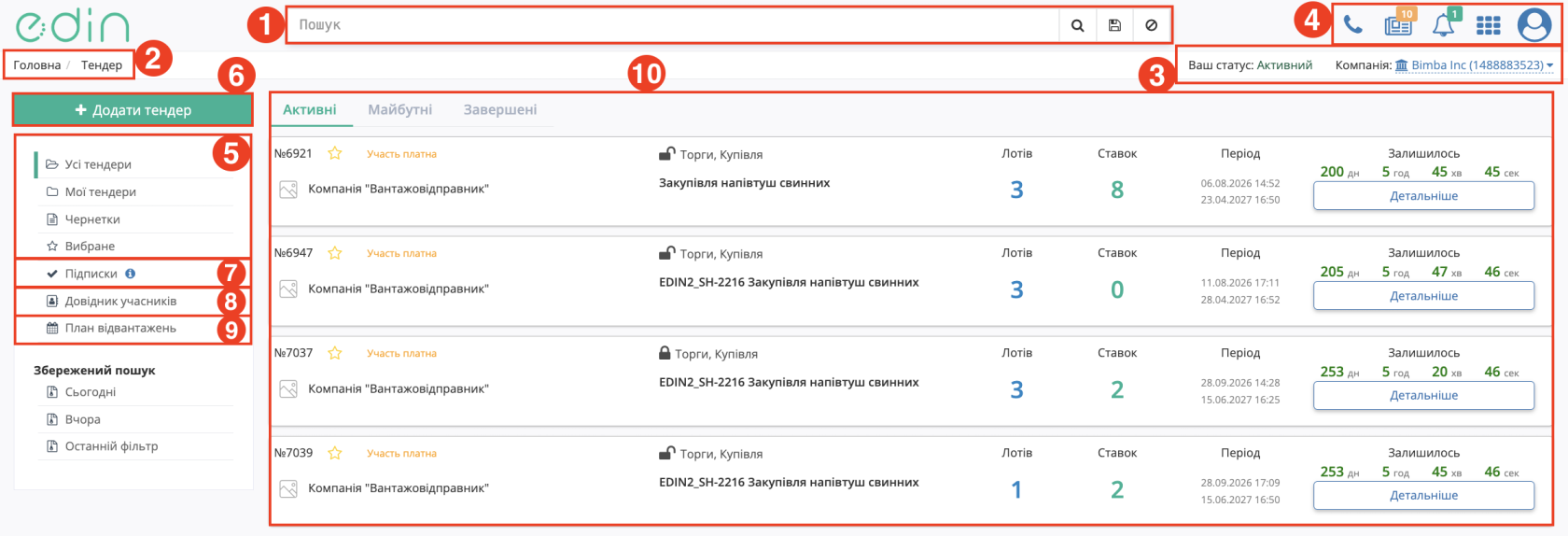Open the phone contact icon
1568x536 pixels.
(x=1353, y=25)
